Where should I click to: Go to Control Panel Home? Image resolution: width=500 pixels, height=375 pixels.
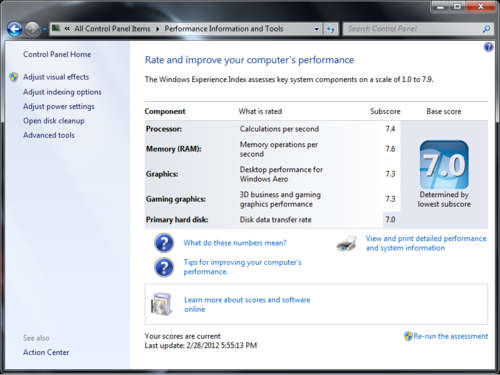click(x=57, y=54)
